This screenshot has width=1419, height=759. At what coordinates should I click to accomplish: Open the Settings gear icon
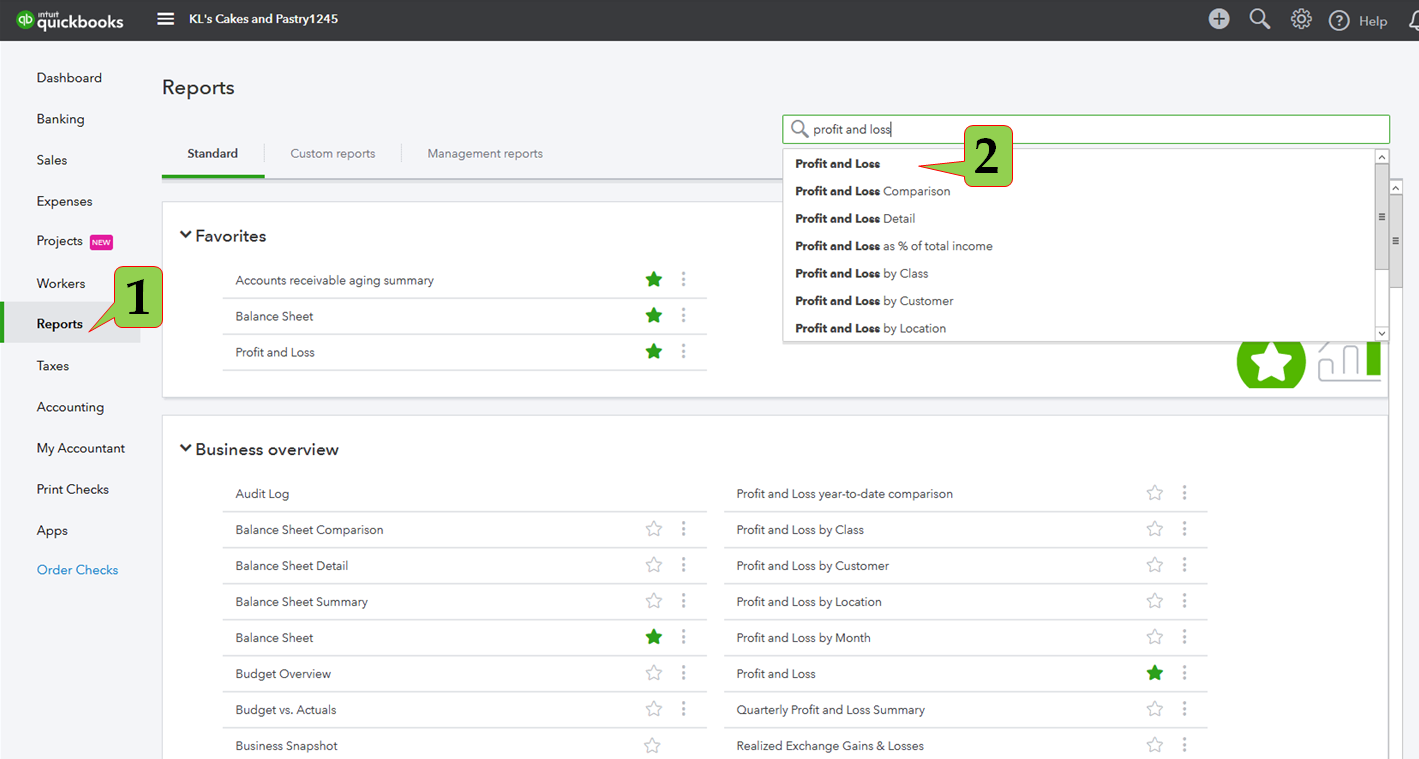1300,19
